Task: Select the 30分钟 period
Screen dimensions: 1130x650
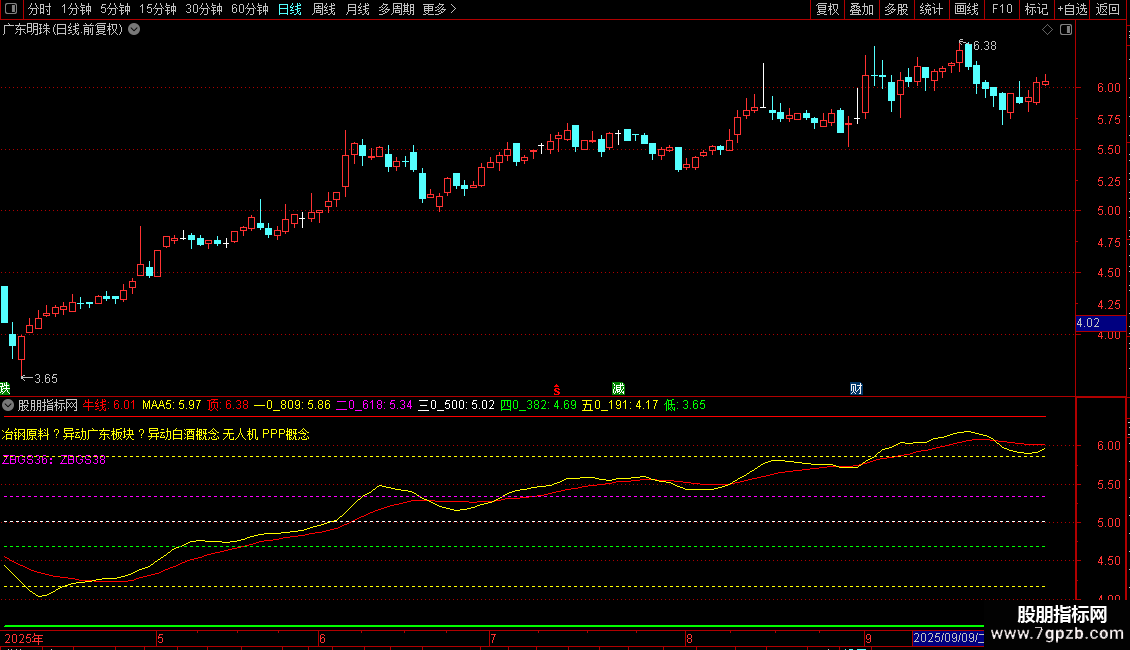Action: click(203, 9)
